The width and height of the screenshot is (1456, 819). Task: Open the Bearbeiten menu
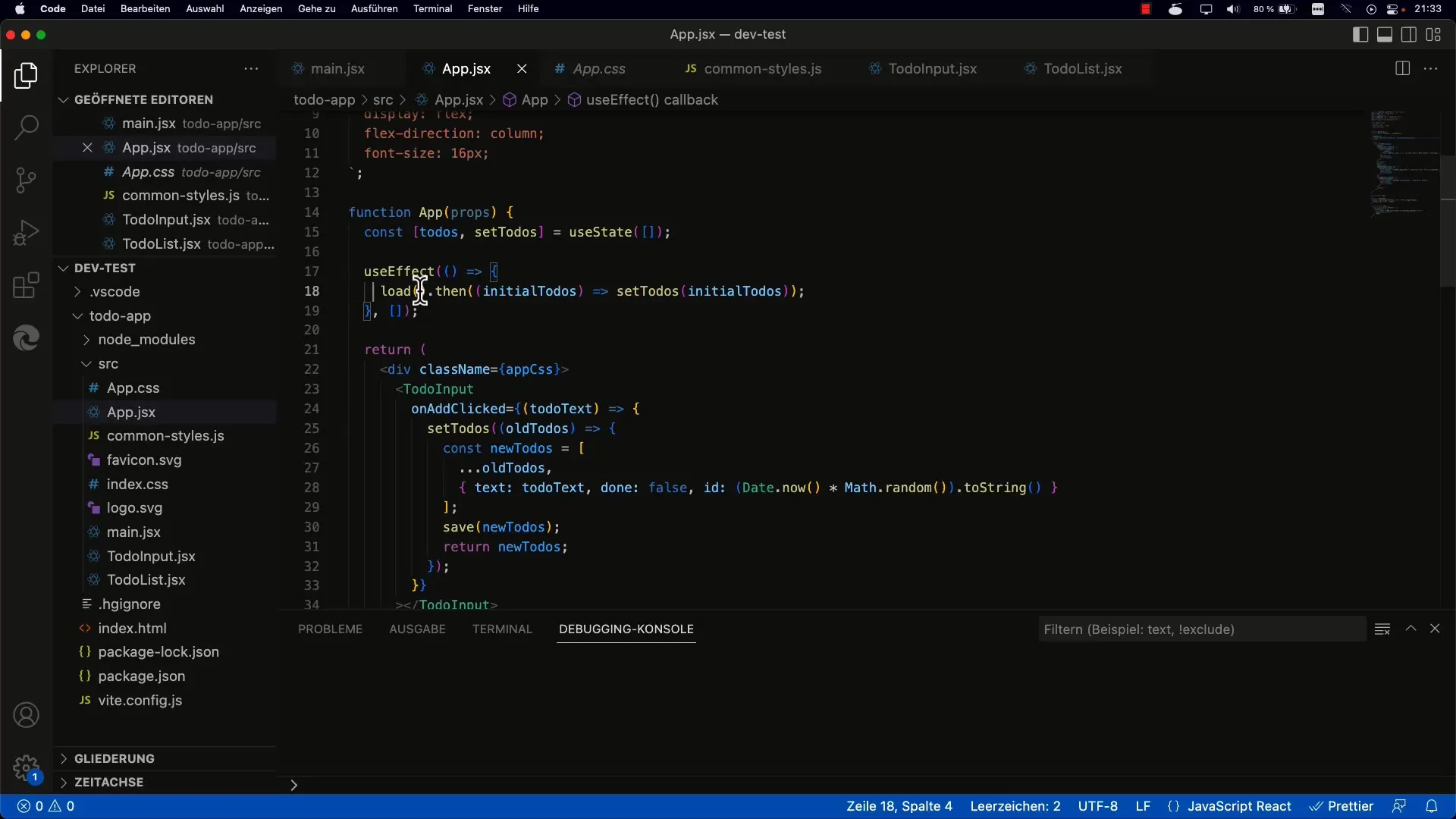145,8
